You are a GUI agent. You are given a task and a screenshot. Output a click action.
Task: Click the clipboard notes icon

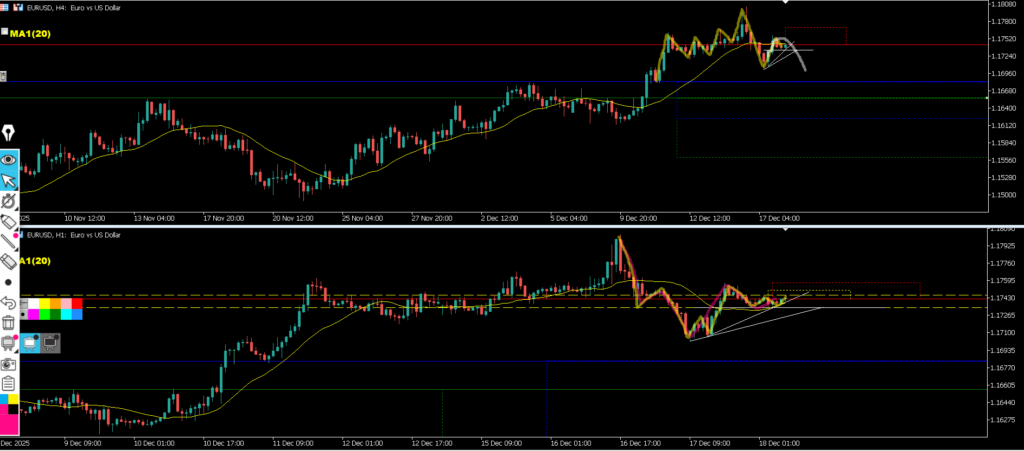[x=8, y=383]
